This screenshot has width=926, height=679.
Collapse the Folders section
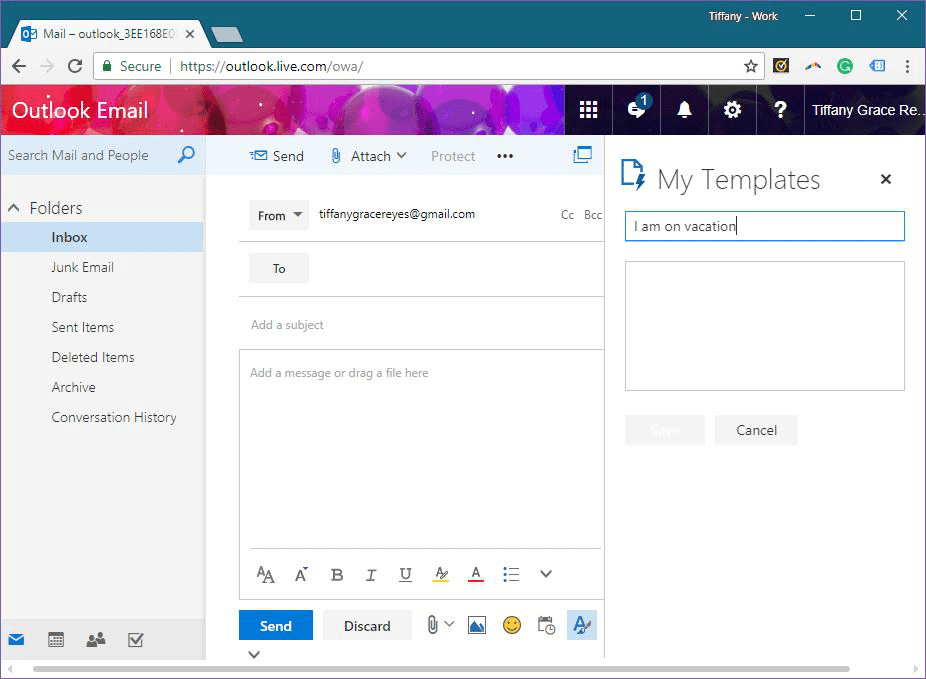click(x=13, y=207)
